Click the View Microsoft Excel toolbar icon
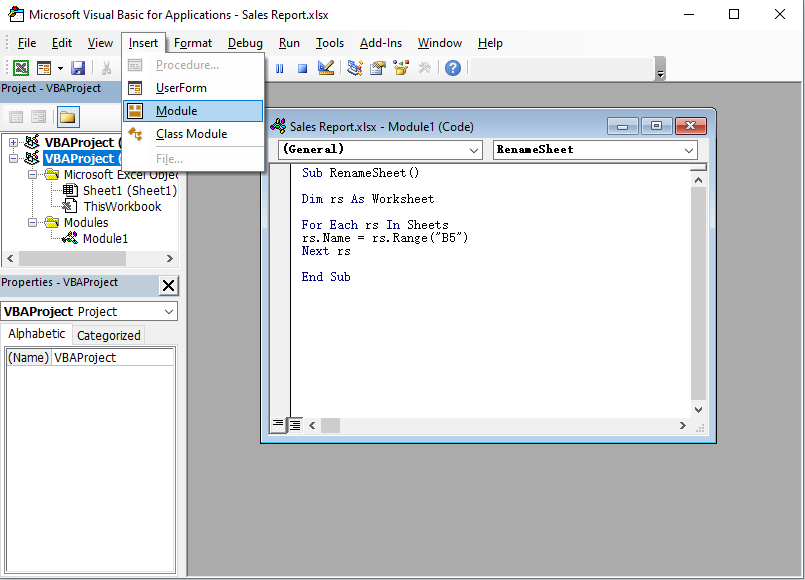 [21, 68]
